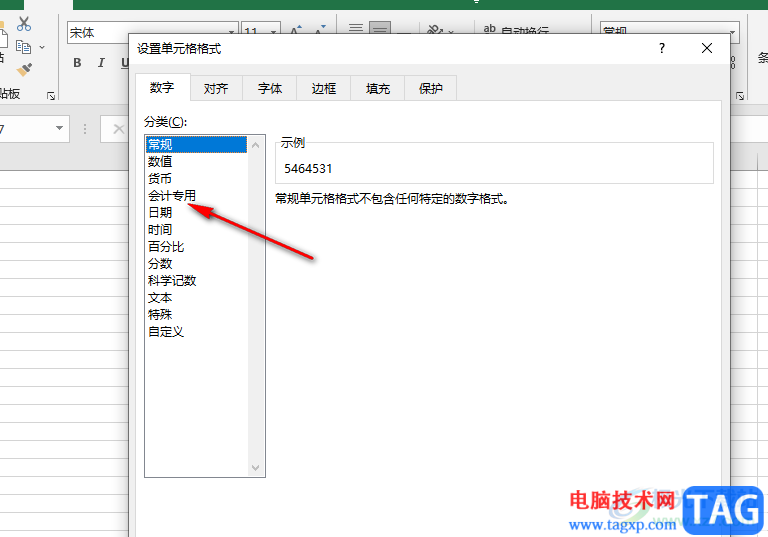The image size is (768, 537).
Task: Select 分数 in the category list
Action: click(196, 264)
